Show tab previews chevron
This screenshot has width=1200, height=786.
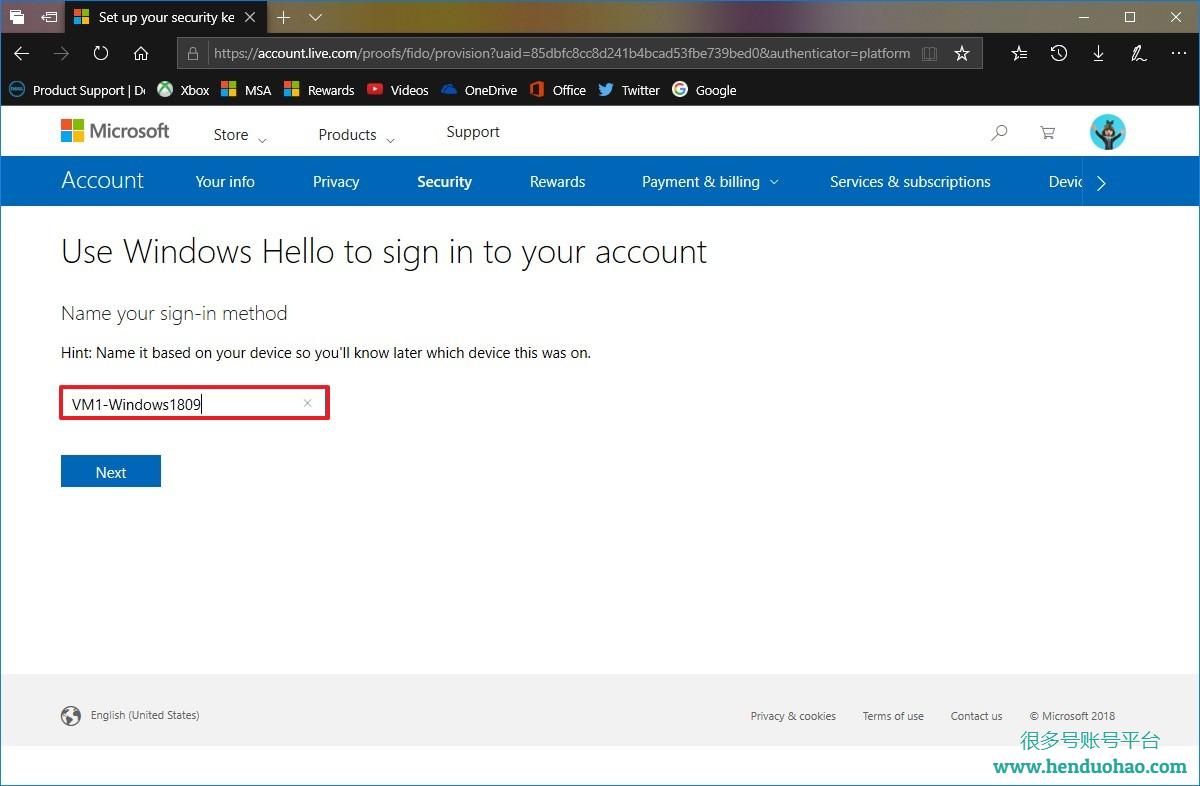click(315, 17)
